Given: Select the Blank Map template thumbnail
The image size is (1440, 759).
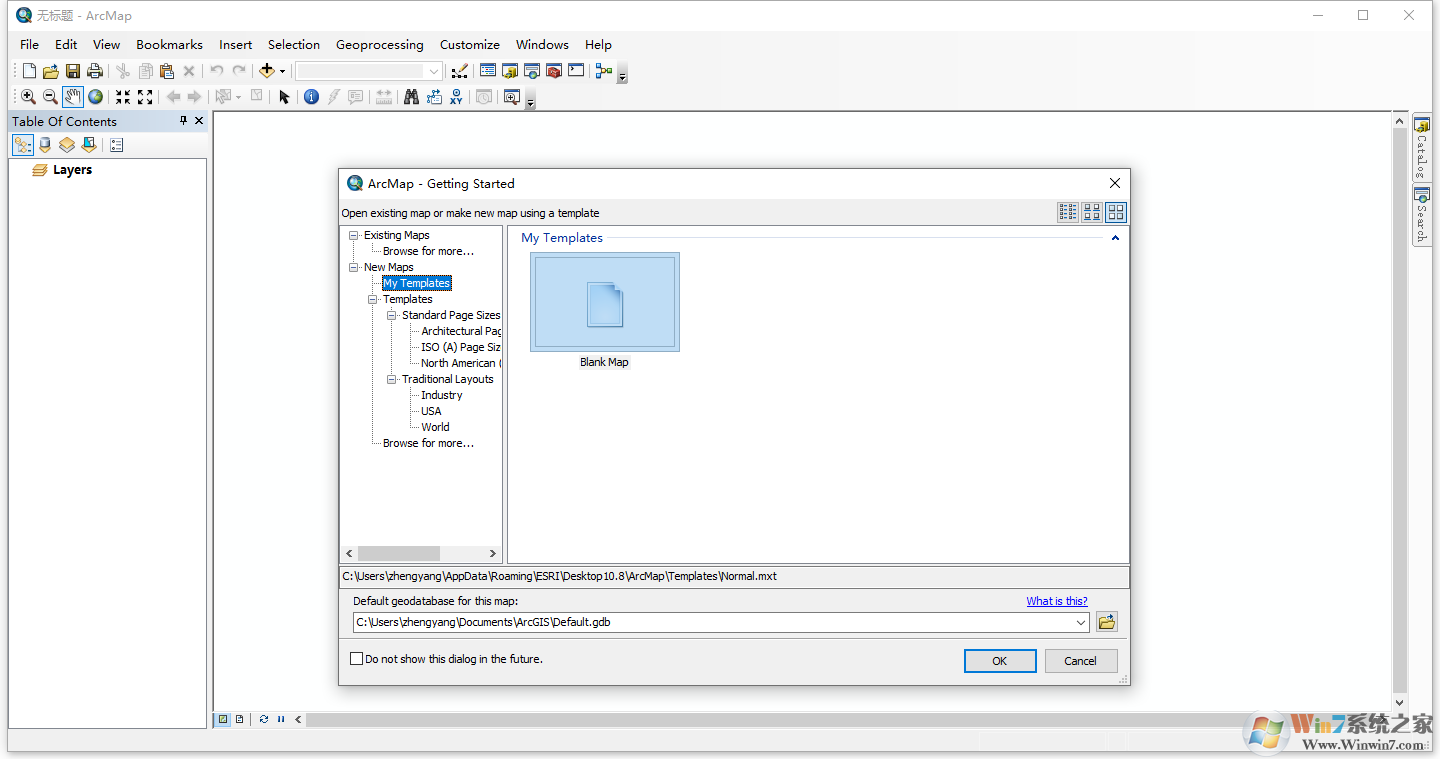Looking at the screenshot, I should (x=604, y=301).
